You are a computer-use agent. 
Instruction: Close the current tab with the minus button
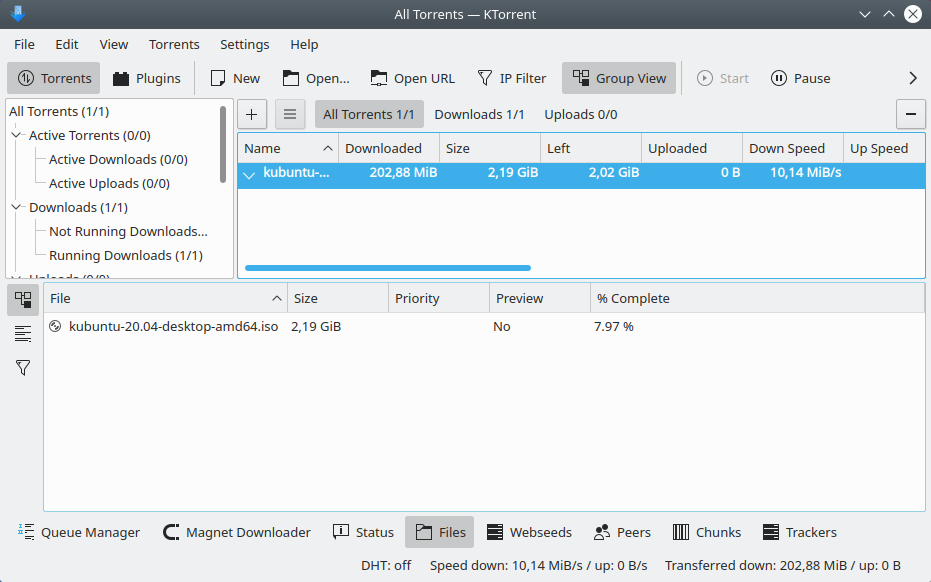point(911,114)
